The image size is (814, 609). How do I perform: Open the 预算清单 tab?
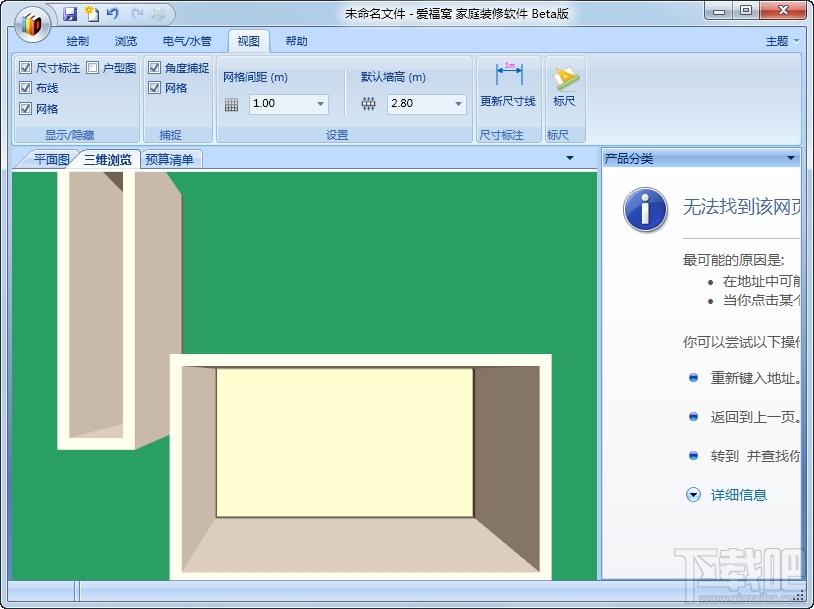click(170, 159)
